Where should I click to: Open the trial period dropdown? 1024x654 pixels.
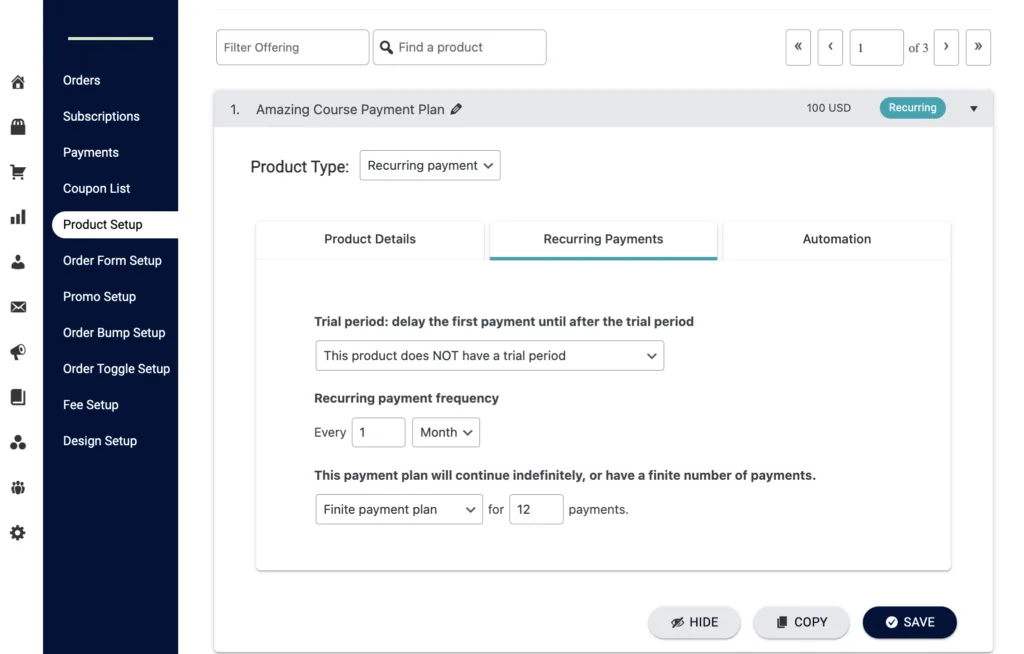pyautogui.click(x=489, y=355)
